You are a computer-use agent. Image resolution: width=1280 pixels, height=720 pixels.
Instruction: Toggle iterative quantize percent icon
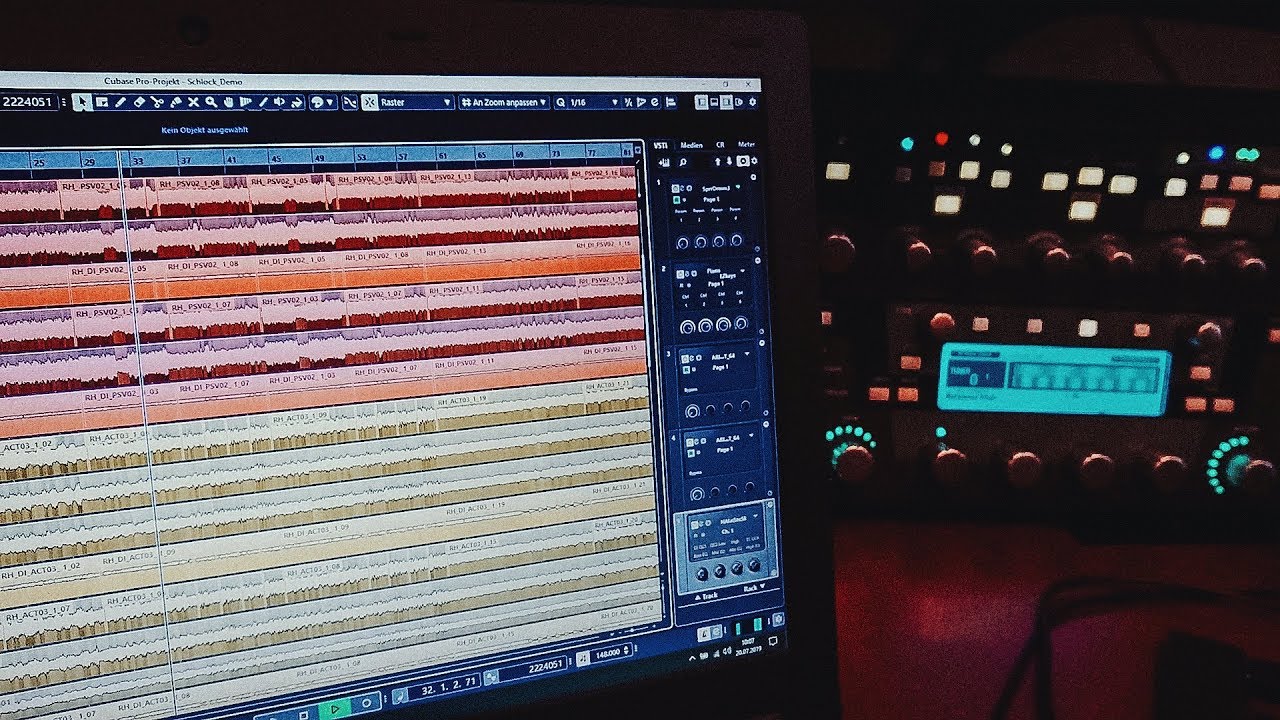(628, 102)
